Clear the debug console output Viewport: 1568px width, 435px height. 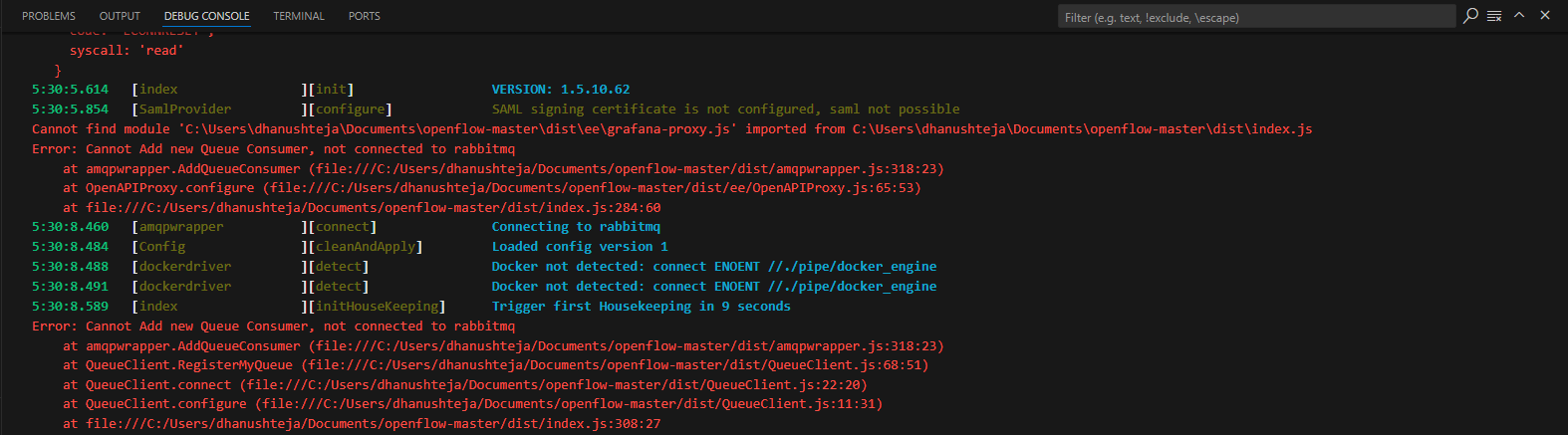tap(1494, 16)
